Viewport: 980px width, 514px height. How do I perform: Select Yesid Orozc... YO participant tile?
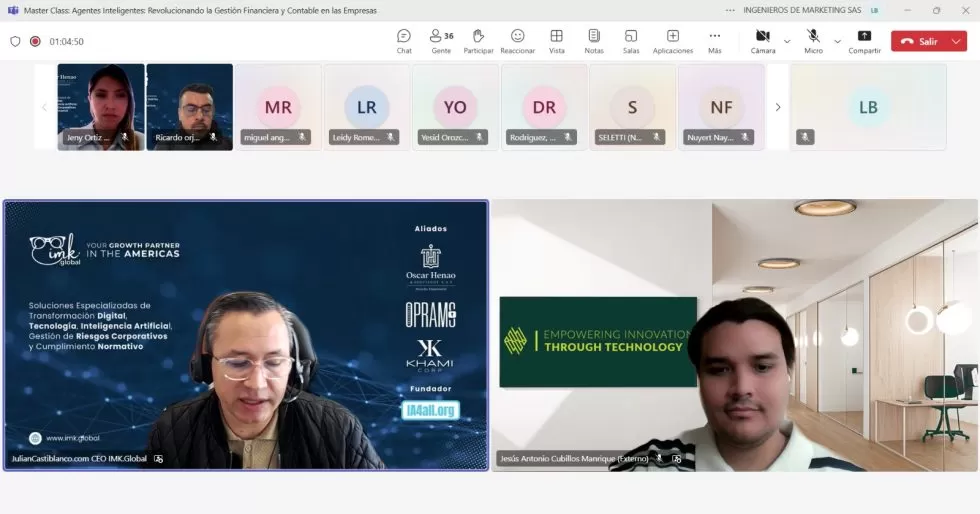point(455,107)
